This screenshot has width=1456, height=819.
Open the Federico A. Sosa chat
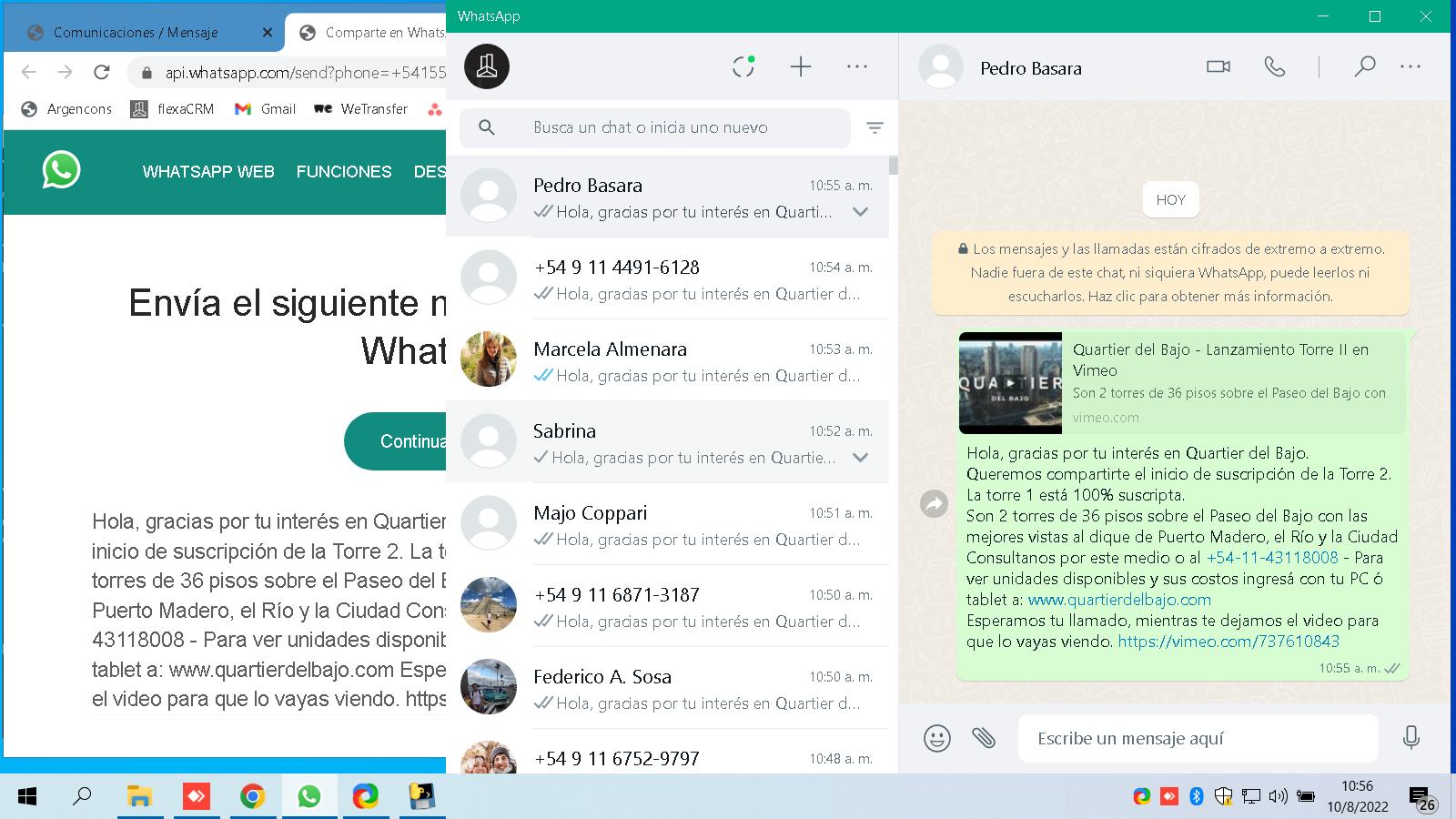[x=667, y=688]
